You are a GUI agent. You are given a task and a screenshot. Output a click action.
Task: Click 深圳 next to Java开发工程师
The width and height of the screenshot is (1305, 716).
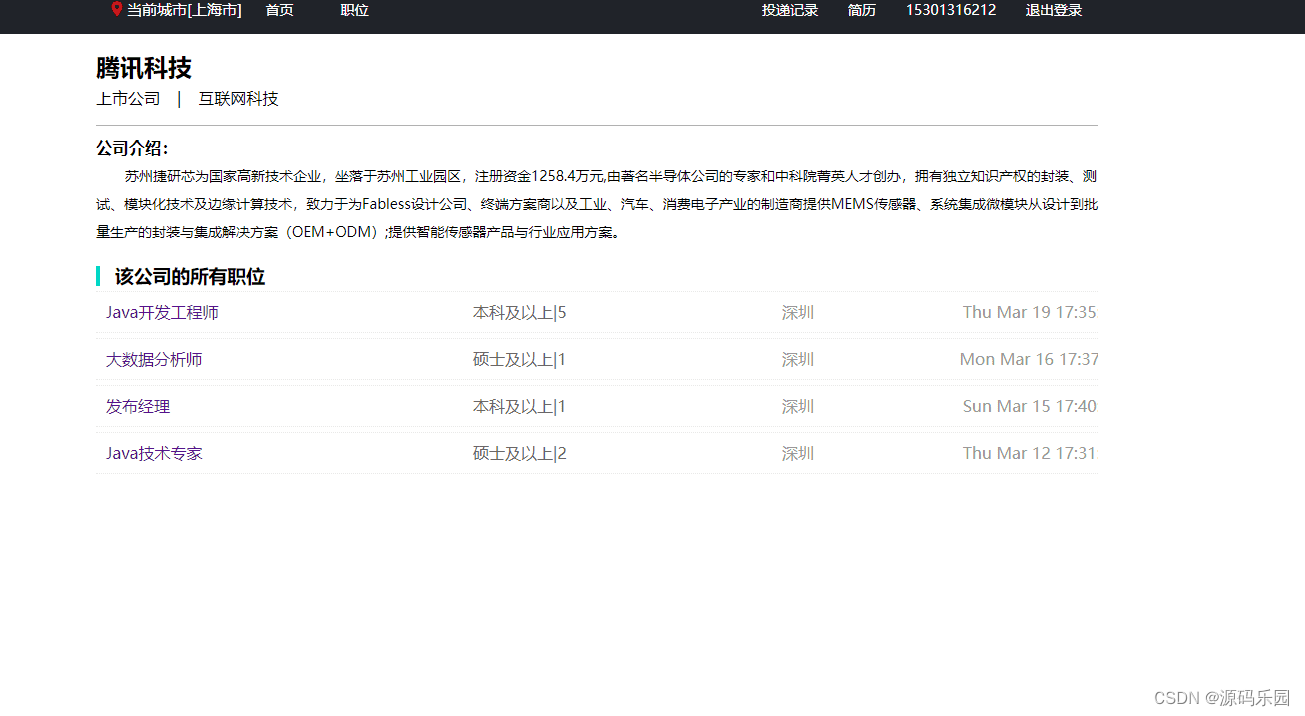(x=797, y=312)
